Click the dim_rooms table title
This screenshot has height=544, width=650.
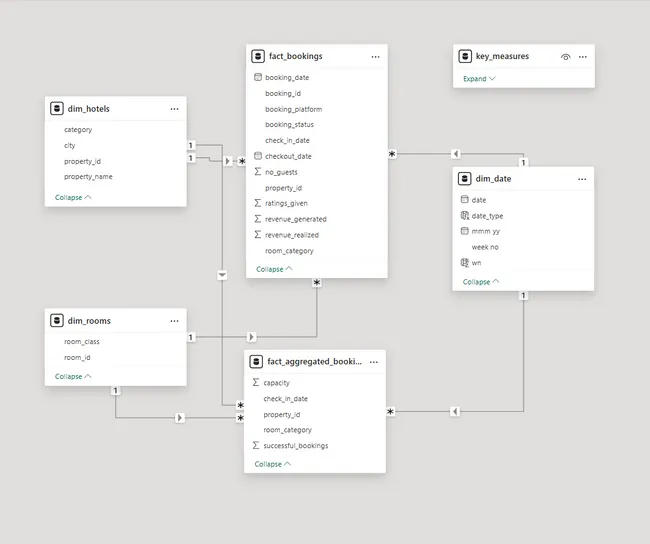(89, 321)
